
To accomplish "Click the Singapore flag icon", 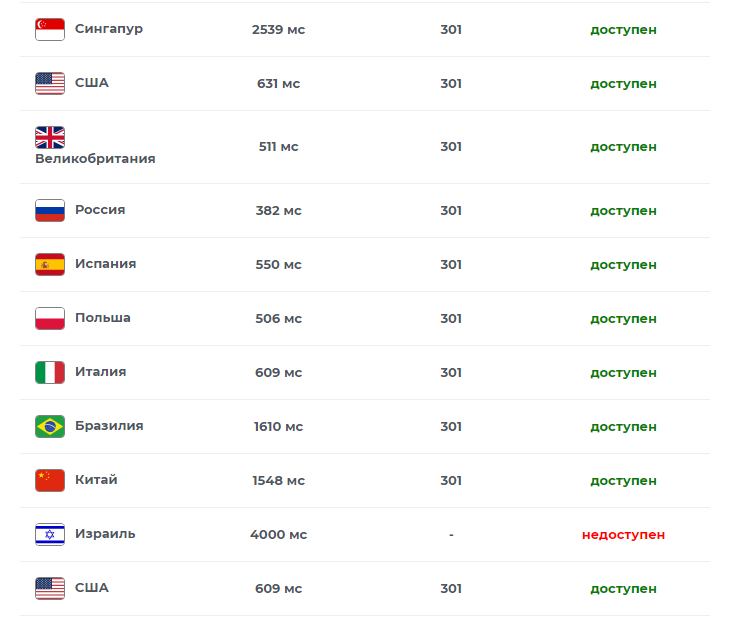I will 50,29.
